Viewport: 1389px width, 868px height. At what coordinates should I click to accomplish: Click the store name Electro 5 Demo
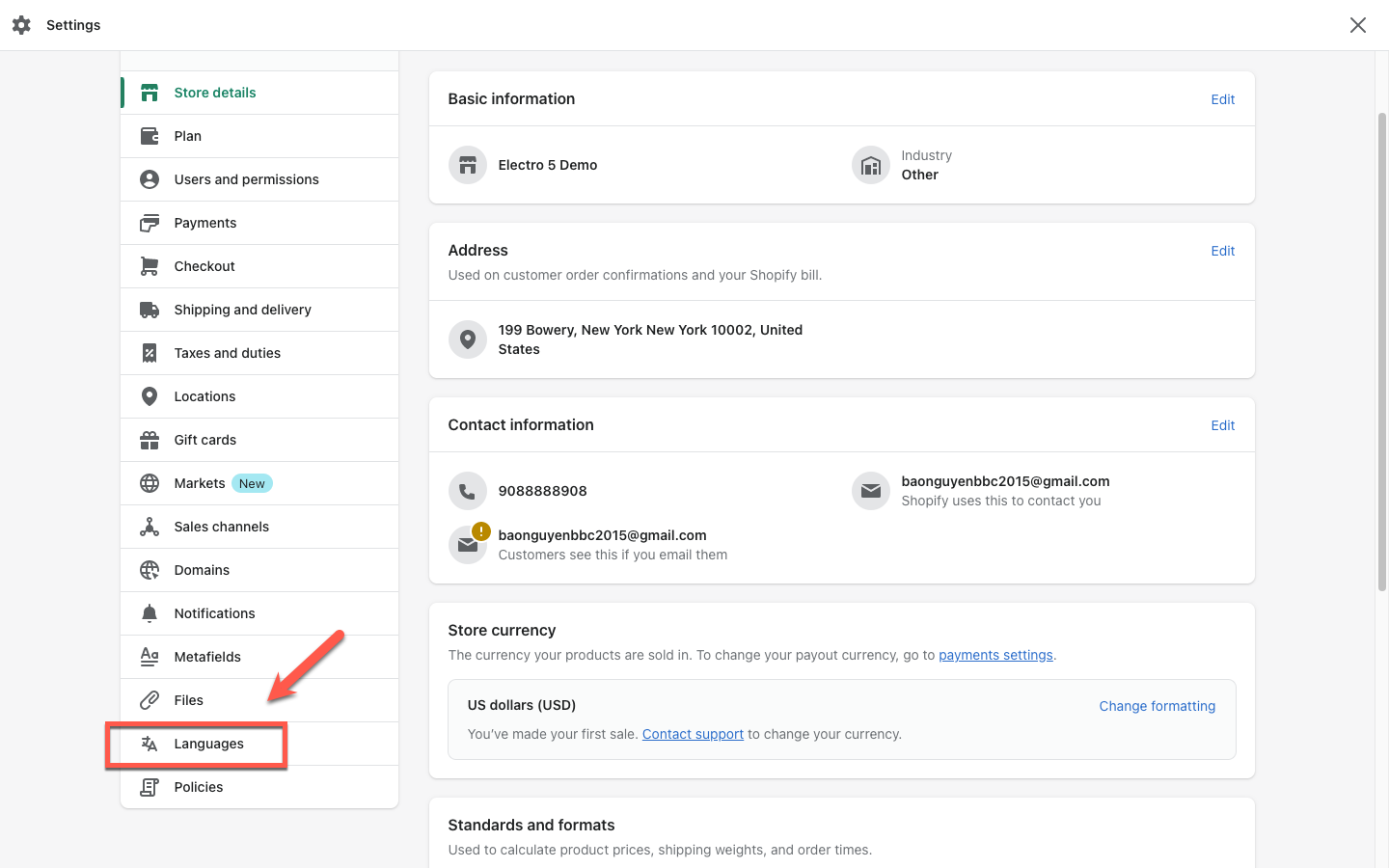point(548,165)
